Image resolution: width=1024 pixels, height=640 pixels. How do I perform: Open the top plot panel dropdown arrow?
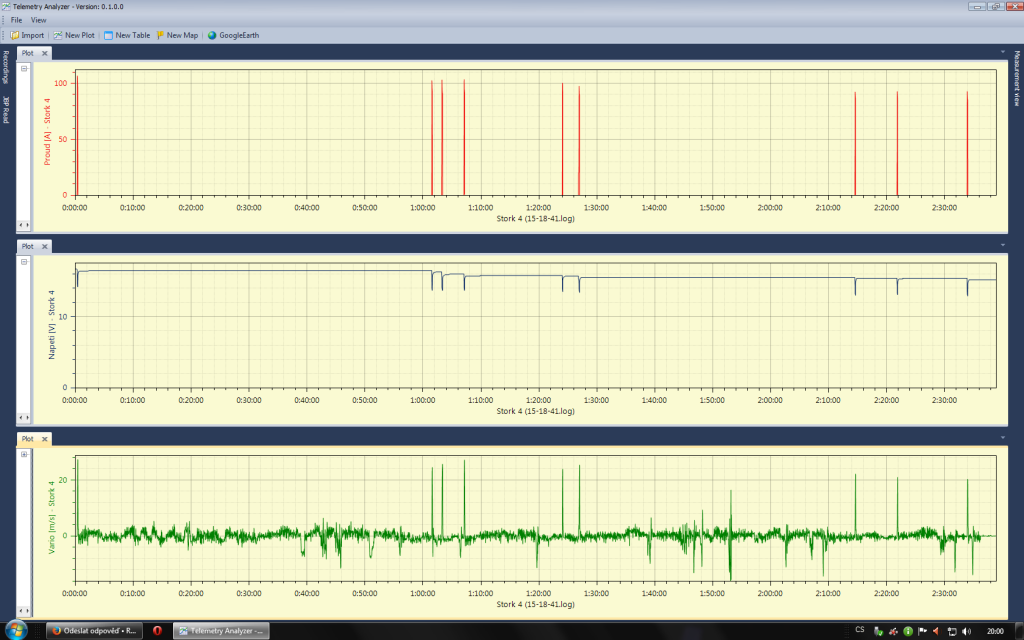point(1002,49)
